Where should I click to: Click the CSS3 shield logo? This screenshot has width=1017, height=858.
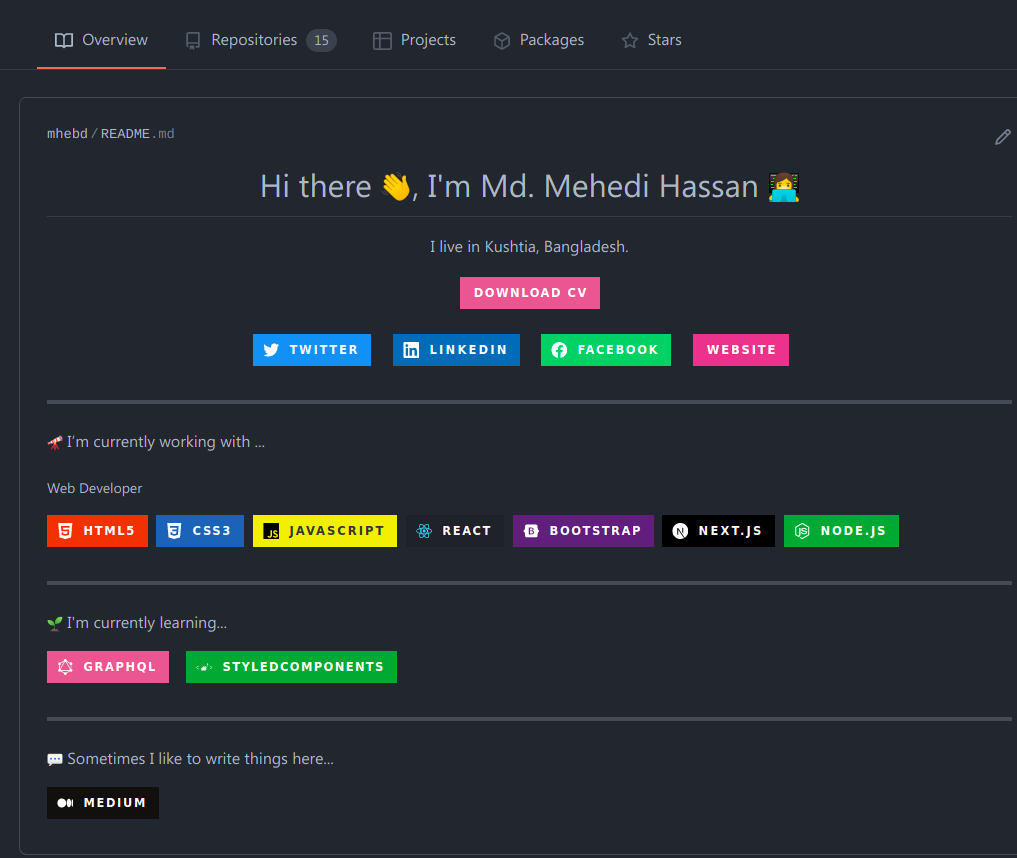coord(174,531)
